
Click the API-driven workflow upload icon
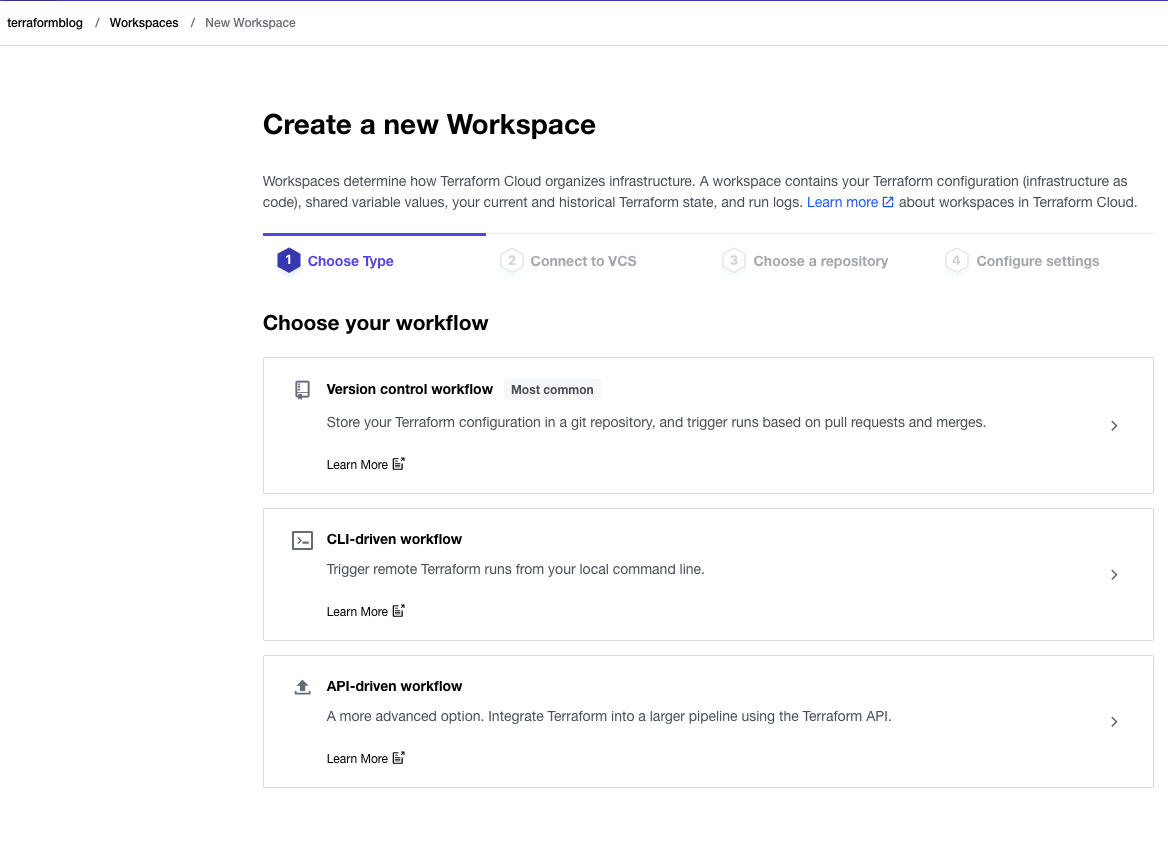(302, 687)
